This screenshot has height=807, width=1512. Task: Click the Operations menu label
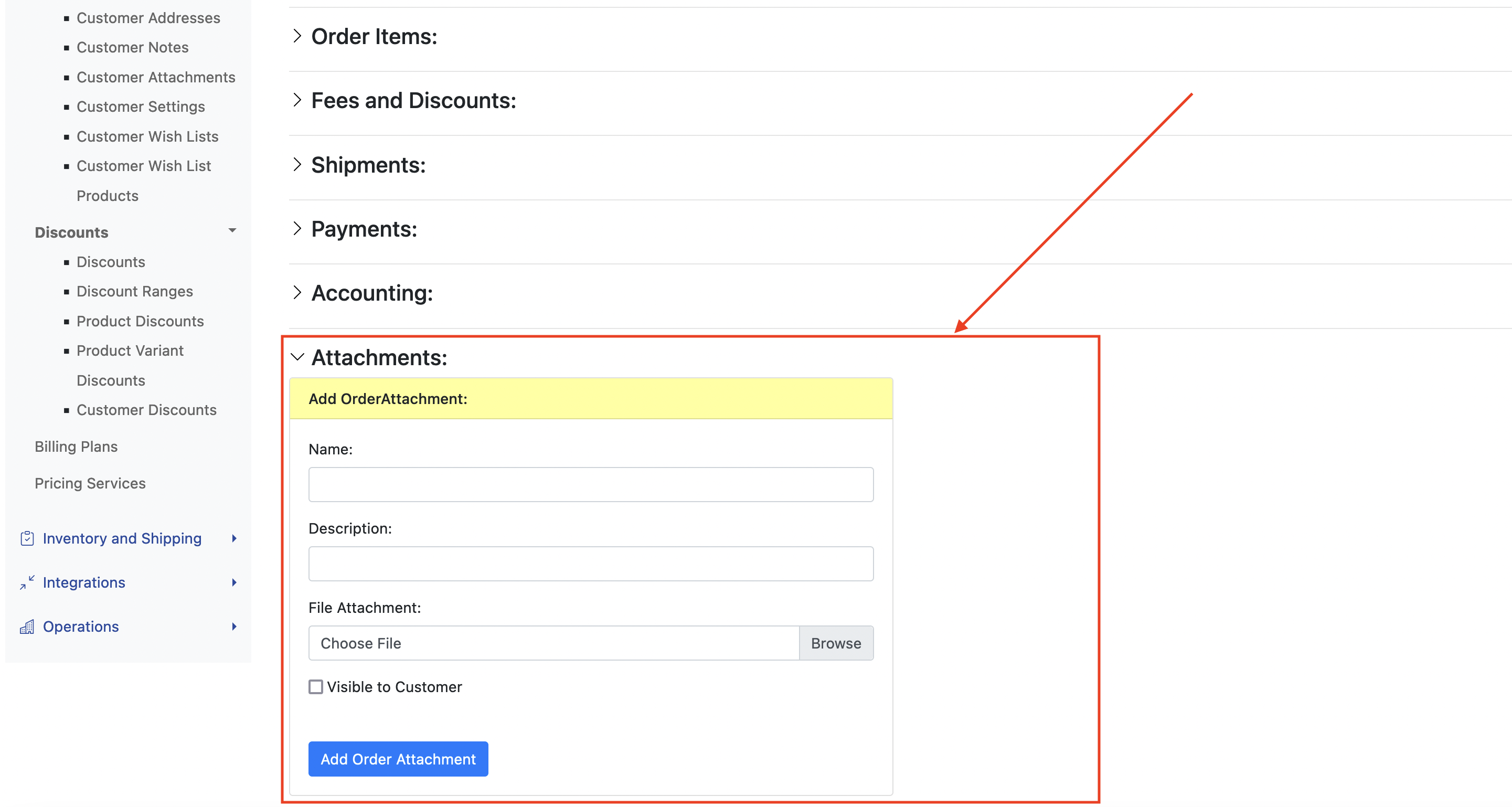click(x=81, y=626)
